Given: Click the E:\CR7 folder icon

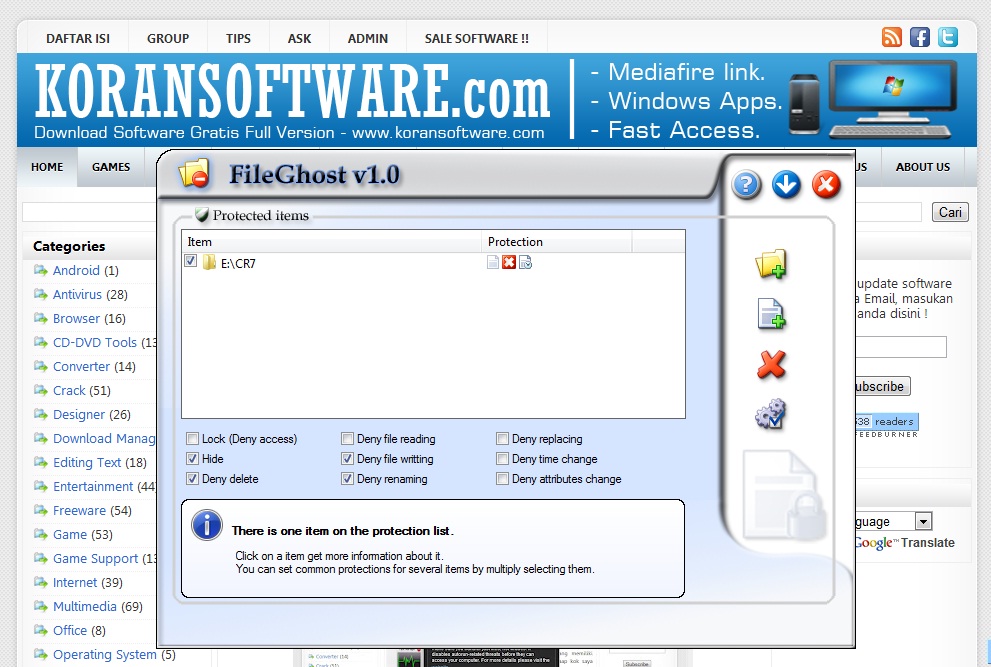Looking at the screenshot, I should click(x=209, y=262).
